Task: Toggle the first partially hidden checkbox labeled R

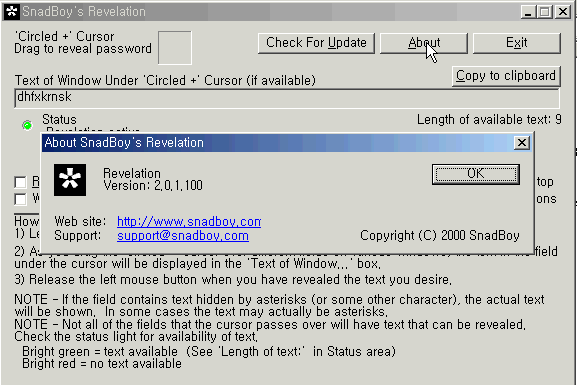Action: pyautogui.click(x=20, y=182)
